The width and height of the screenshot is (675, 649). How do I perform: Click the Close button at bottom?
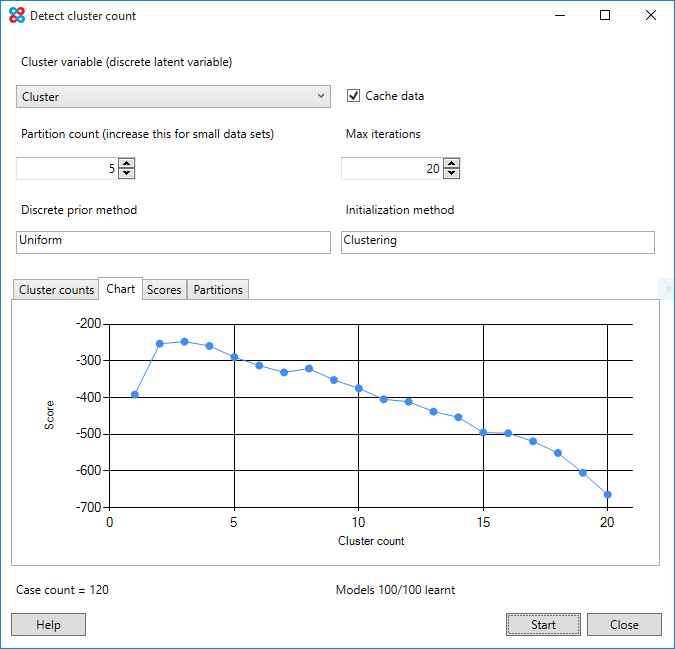tap(624, 625)
